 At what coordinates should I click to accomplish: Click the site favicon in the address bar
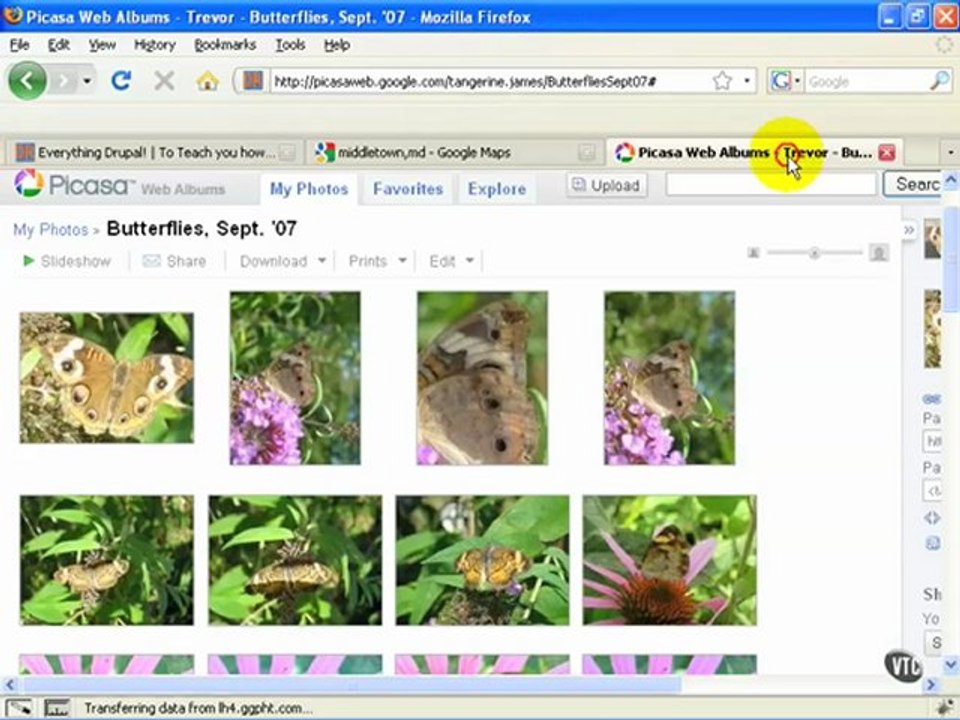pyautogui.click(x=252, y=81)
